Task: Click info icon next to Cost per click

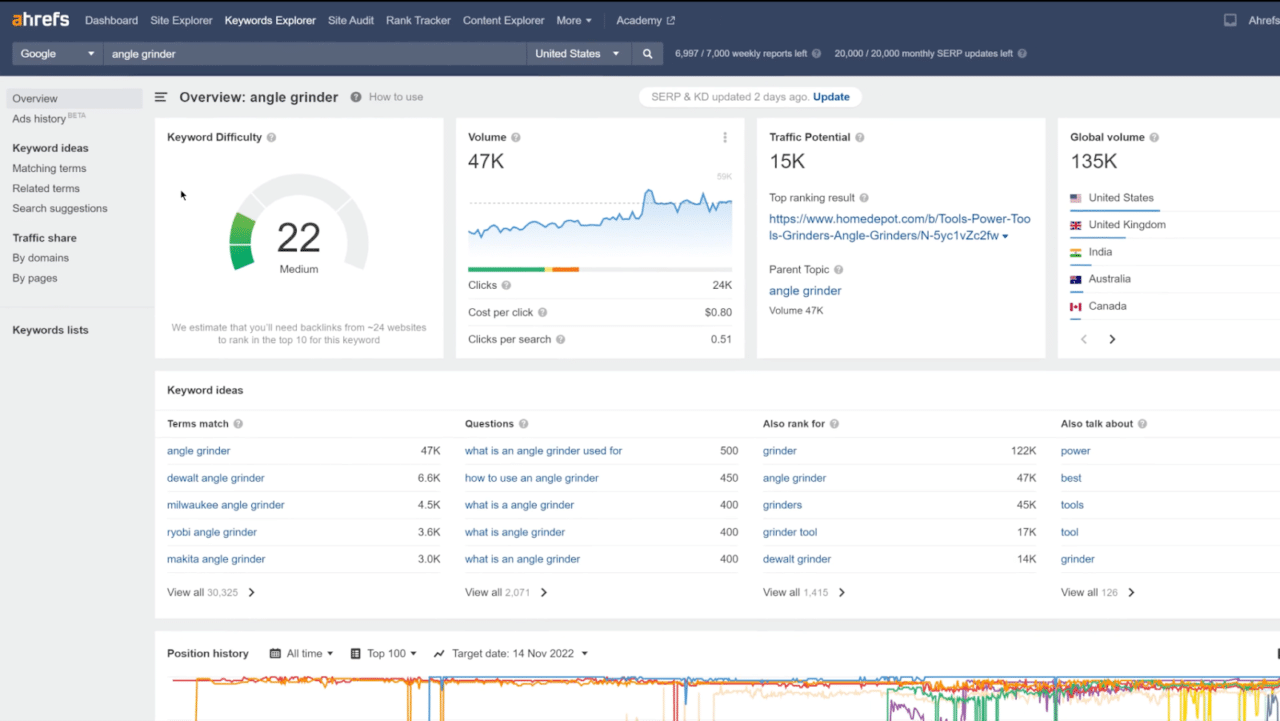Action: (x=542, y=312)
